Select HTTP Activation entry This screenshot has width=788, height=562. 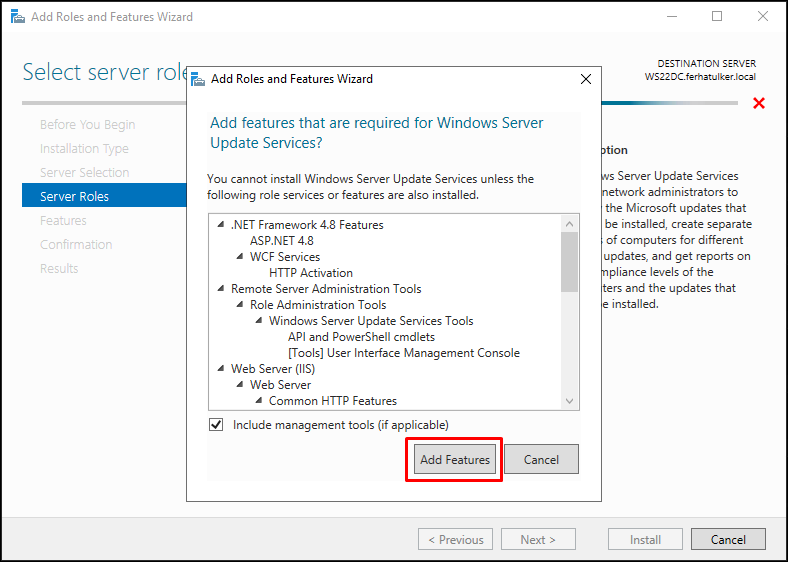coord(311,273)
